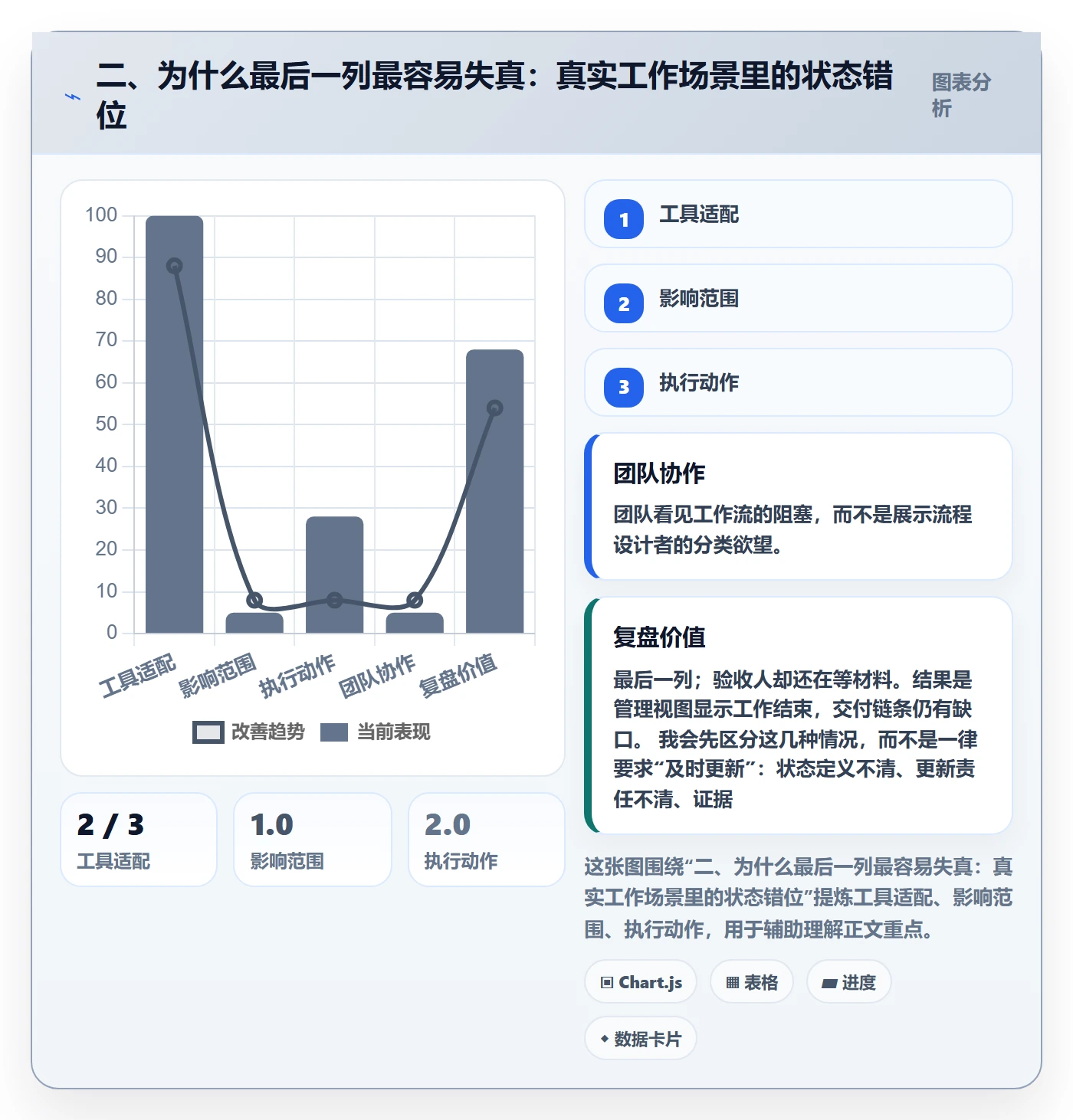Click the 复盘价值 bar in the chart

pyautogui.click(x=495, y=491)
